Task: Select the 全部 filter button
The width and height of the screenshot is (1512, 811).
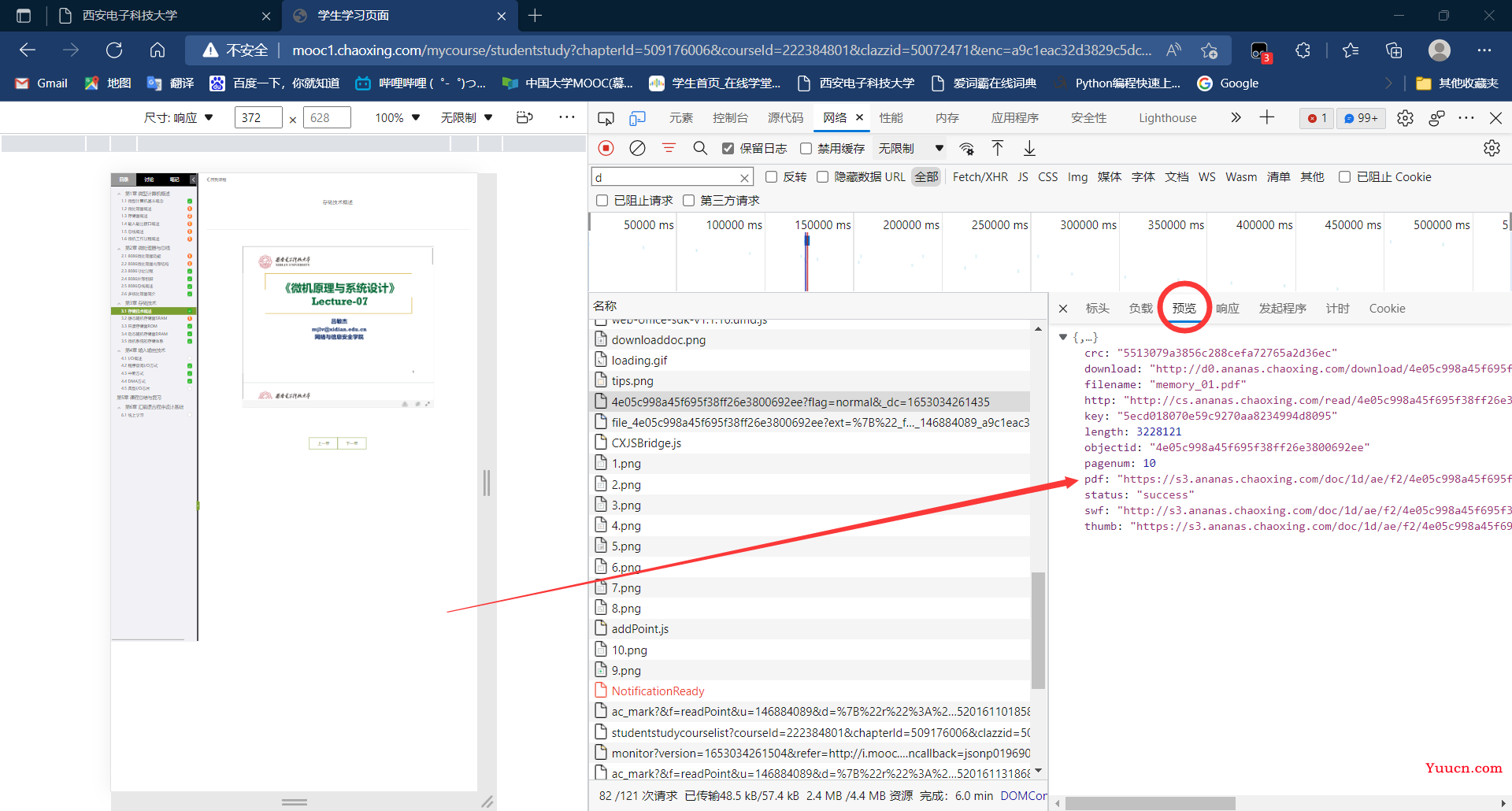Action: 926,177
